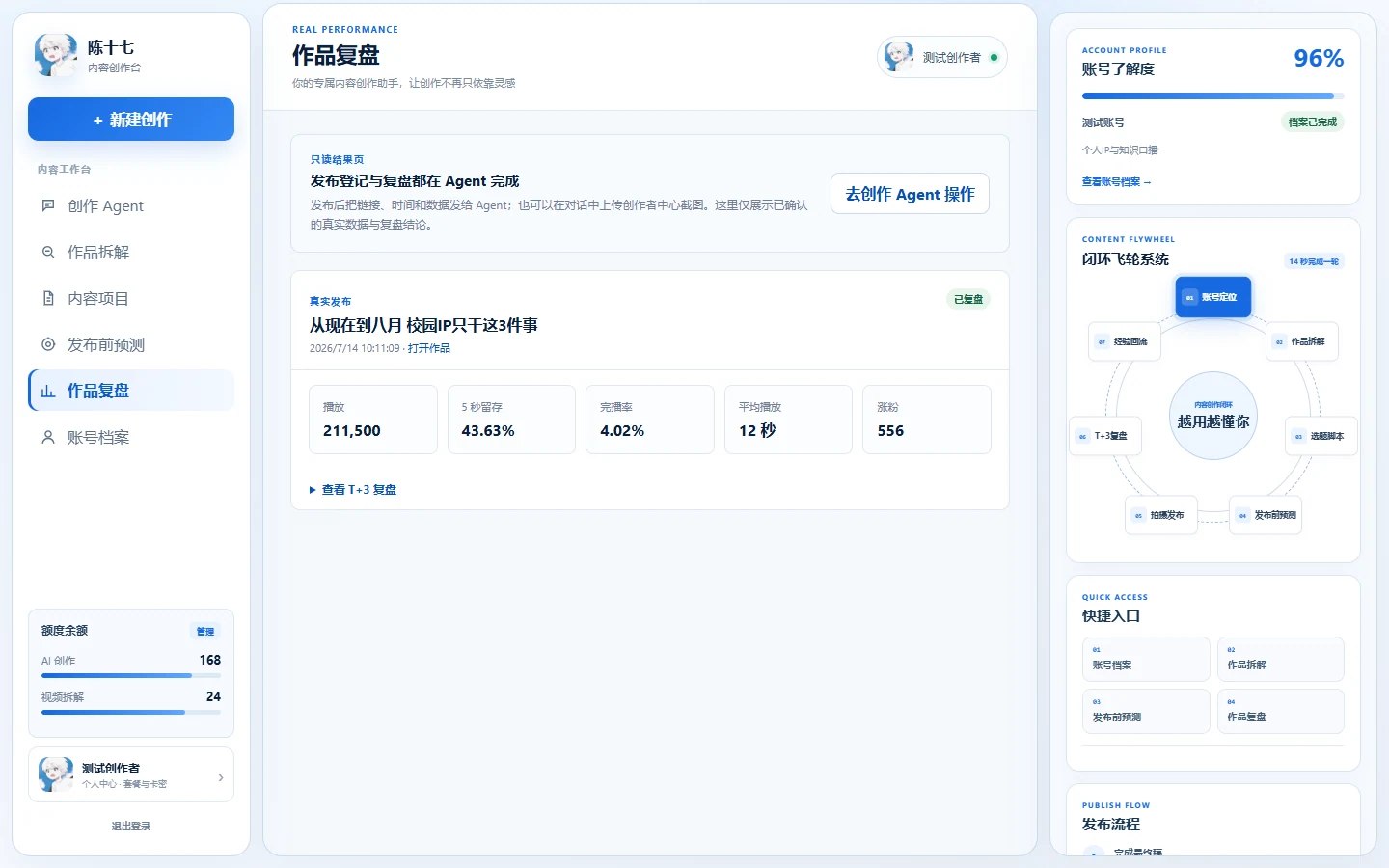Click the 测试创作者 avatar in the header
This screenshot has height=868, width=1389.
[899, 57]
